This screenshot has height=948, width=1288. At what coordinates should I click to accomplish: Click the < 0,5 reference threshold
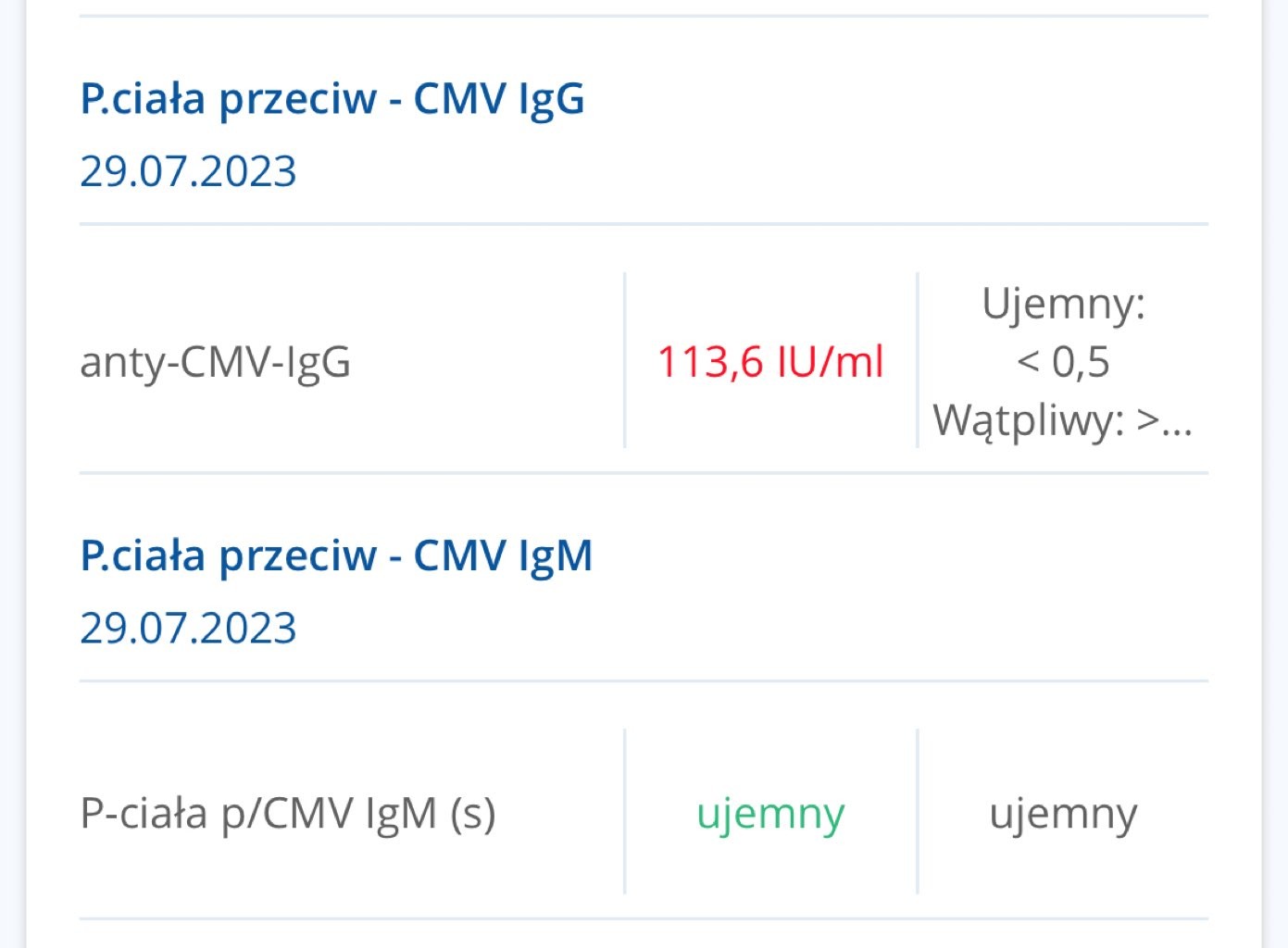point(1063,361)
